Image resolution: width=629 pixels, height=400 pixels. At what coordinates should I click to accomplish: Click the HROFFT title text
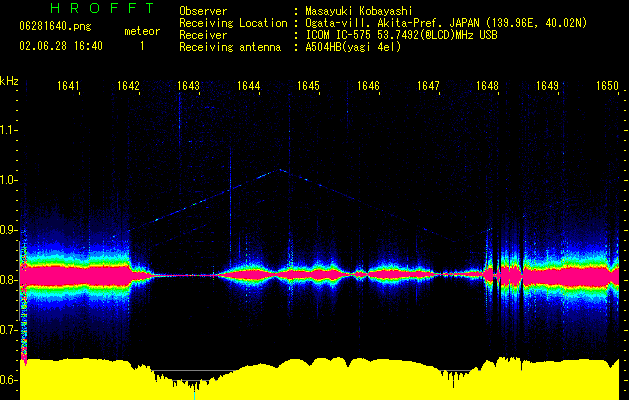[103, 8]
